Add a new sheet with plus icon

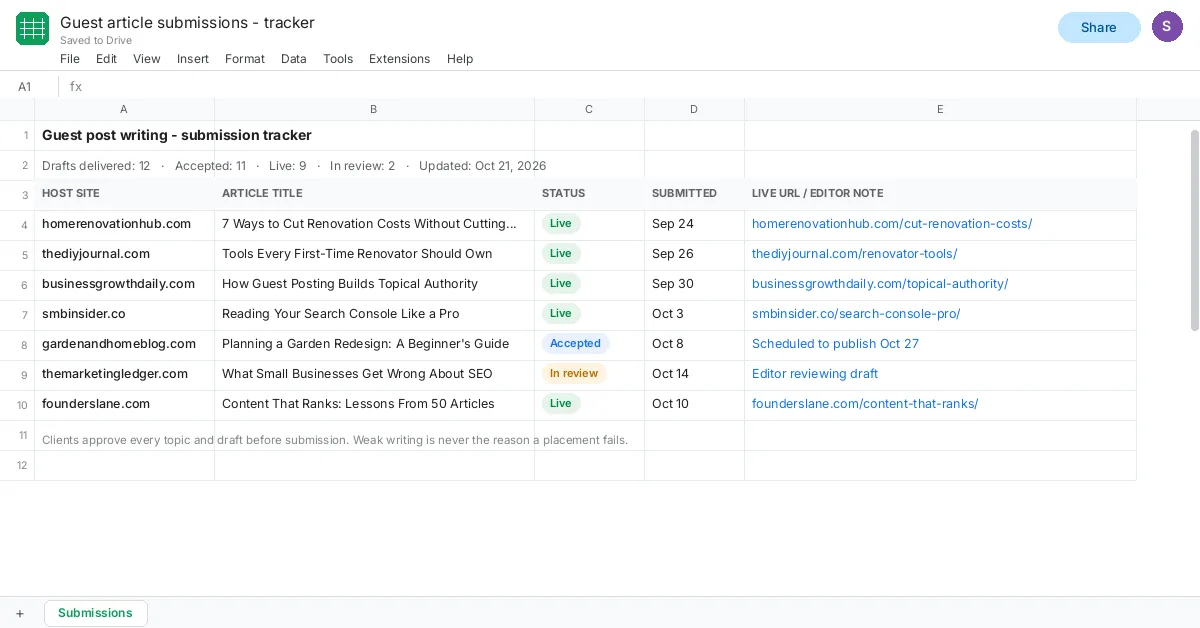[20, 613]
